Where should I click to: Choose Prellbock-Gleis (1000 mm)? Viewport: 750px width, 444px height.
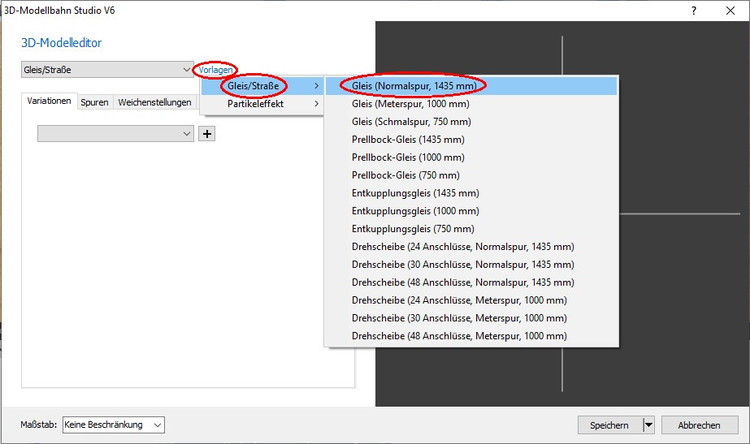click(471, 157)
